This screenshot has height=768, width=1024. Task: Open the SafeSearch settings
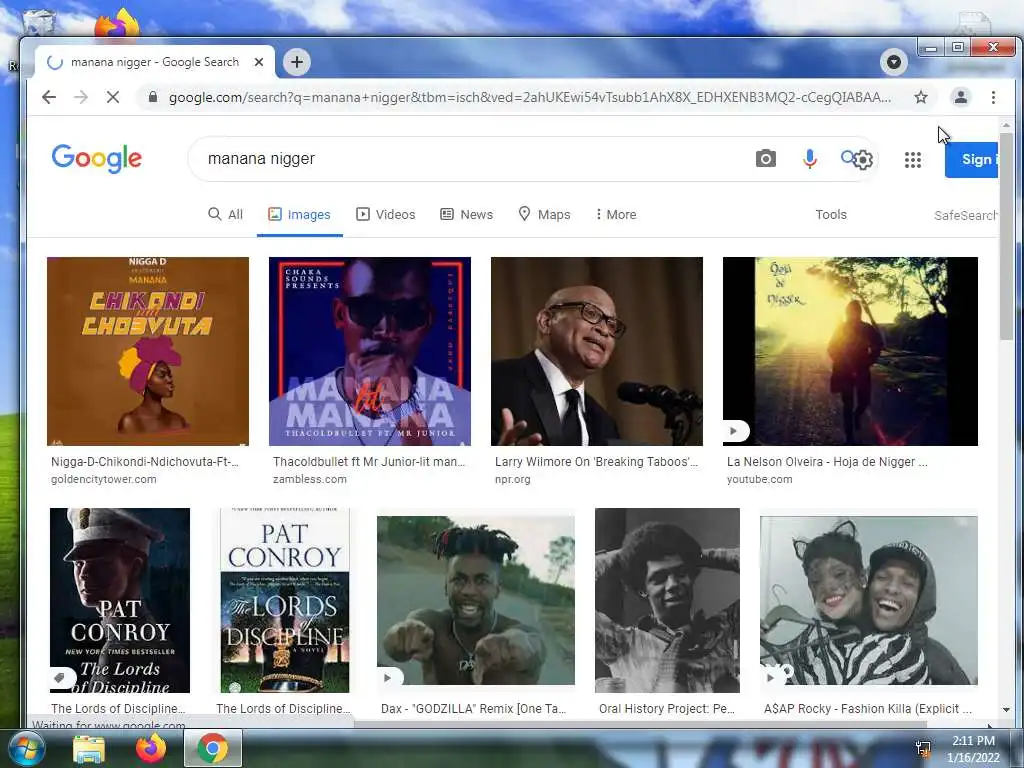coord(965,215)
